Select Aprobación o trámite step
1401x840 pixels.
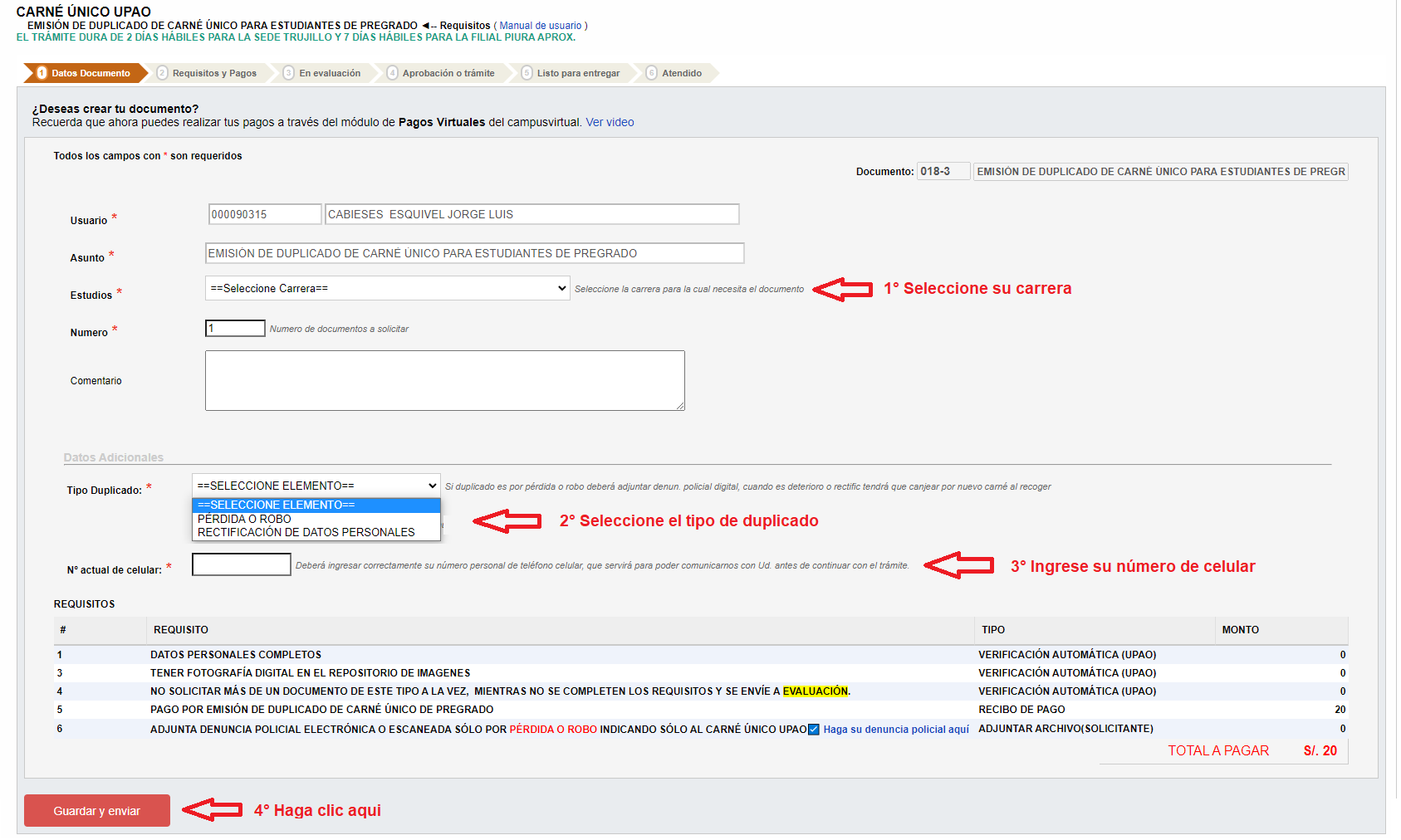point(442,73)
